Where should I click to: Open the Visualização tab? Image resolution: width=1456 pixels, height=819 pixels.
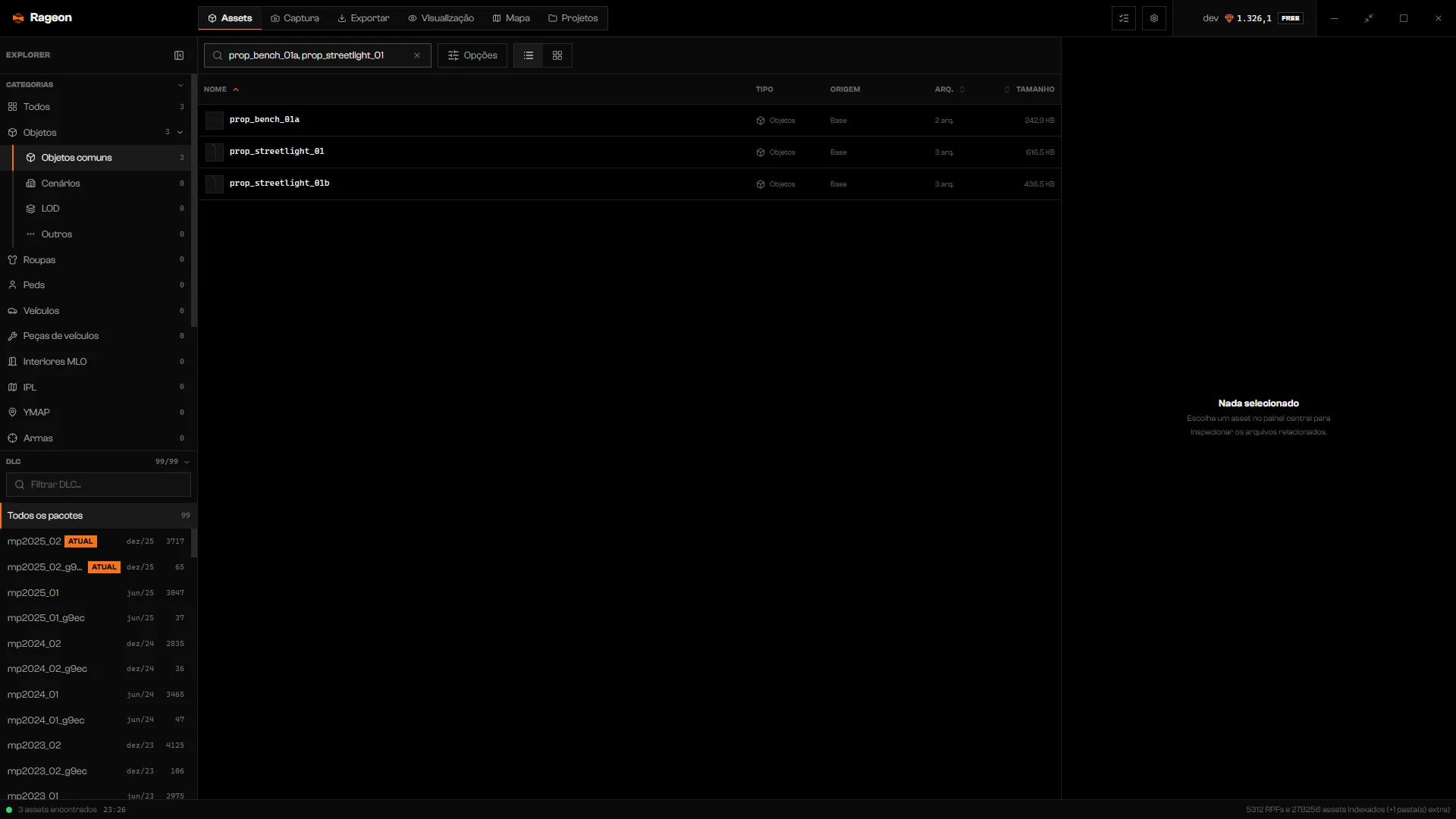(x=441, y=18)
